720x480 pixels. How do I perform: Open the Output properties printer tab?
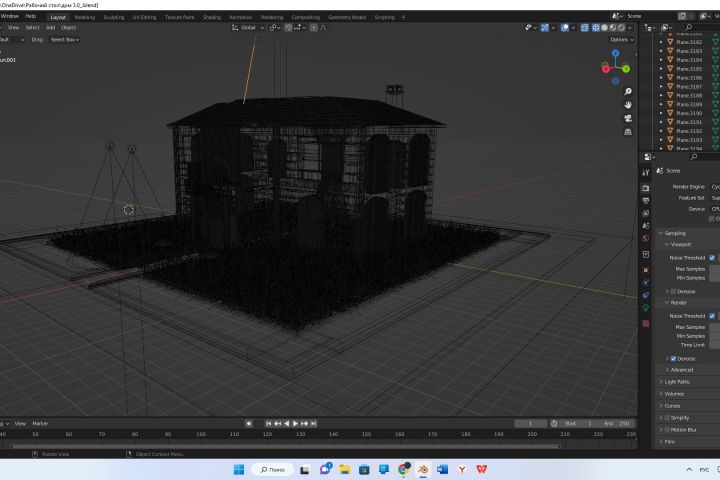pyautogui.click(x=646, y=201)
